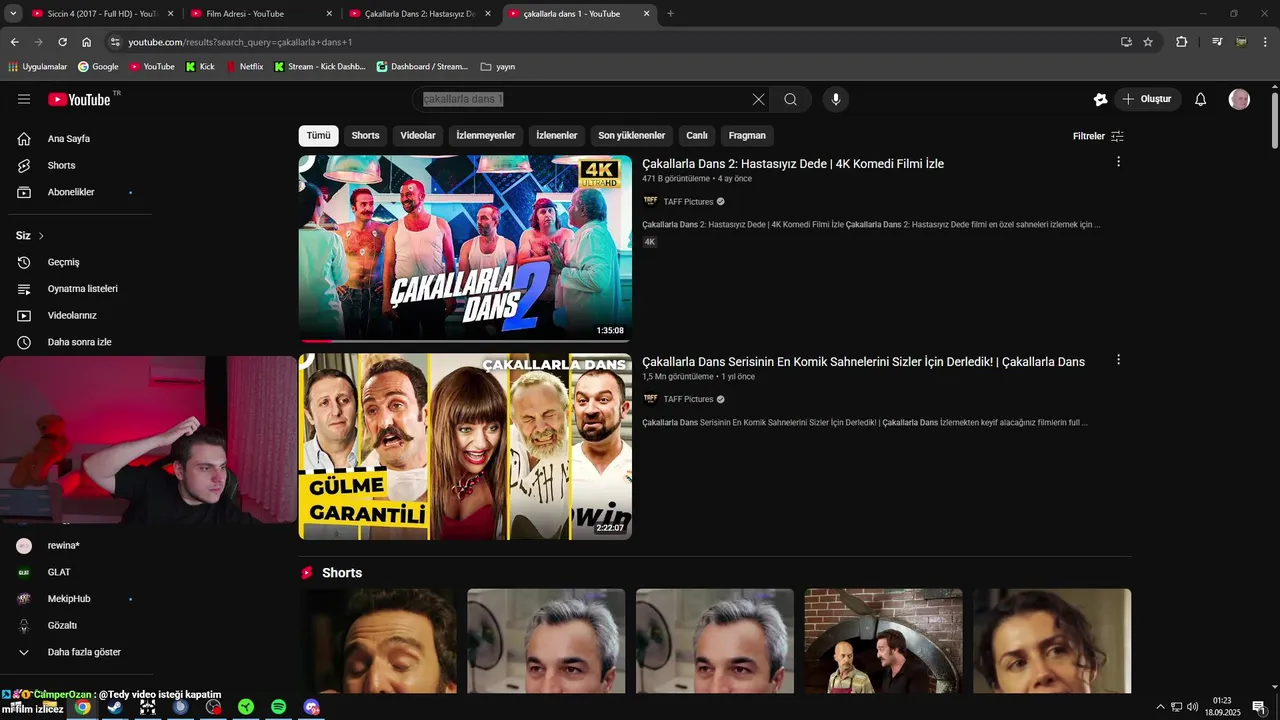Open YouTube notifications bell
Screen dimensions: 1280x720
click(x=1201, y=99)
